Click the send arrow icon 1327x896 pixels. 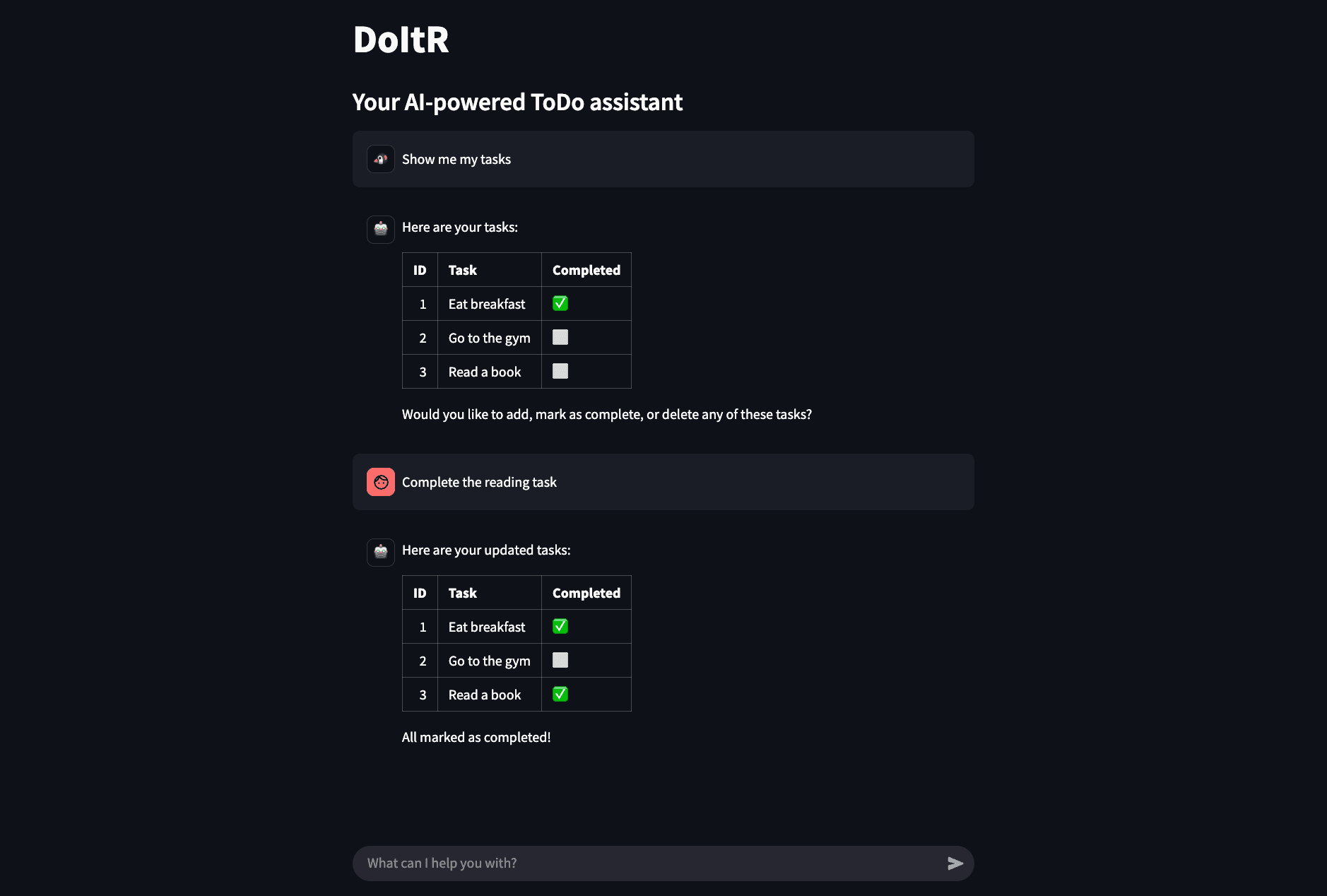(955, 863)
